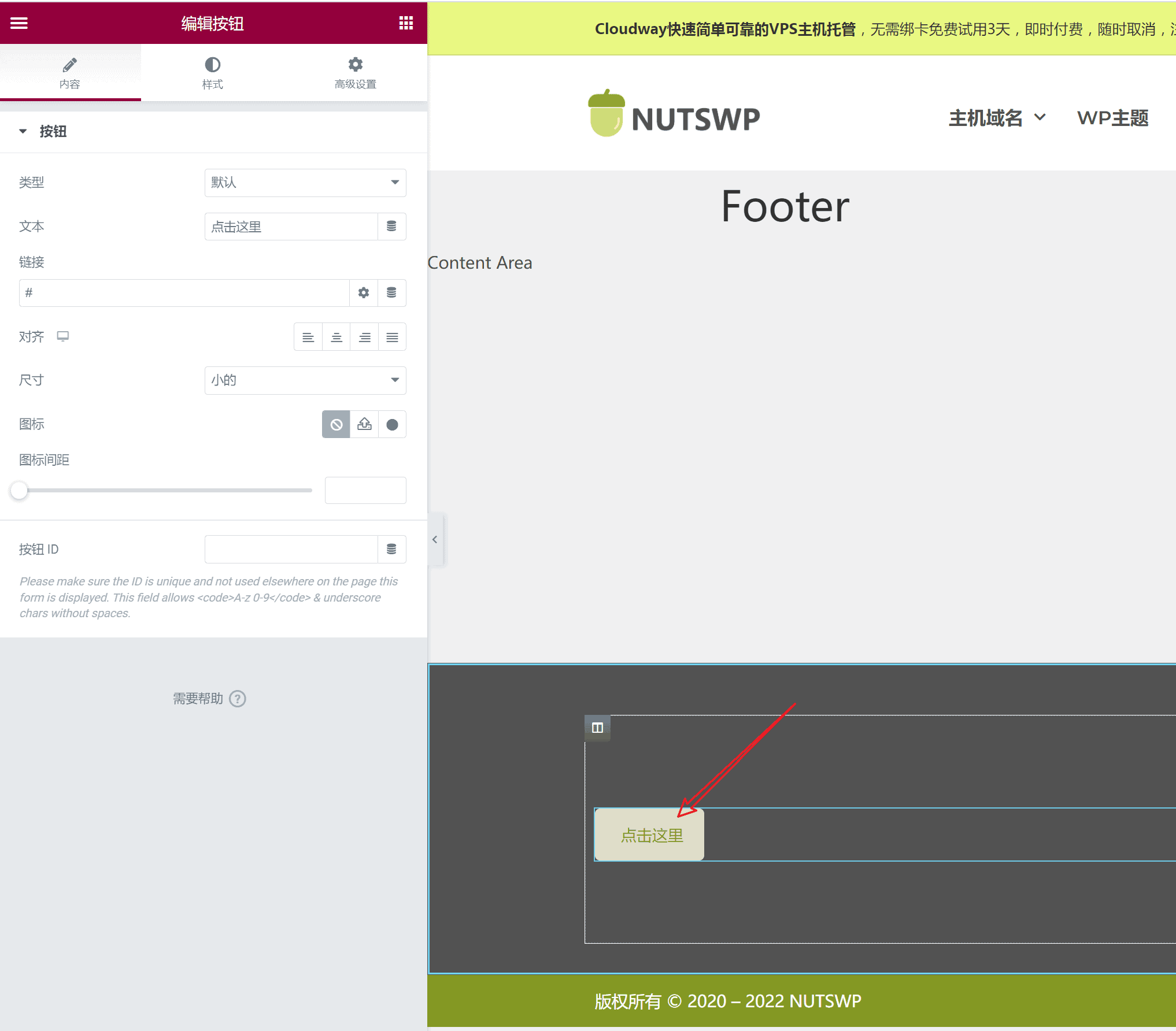The image size is (1176, 1031).
Task: Set button alignment to justified
Action: 392,338
